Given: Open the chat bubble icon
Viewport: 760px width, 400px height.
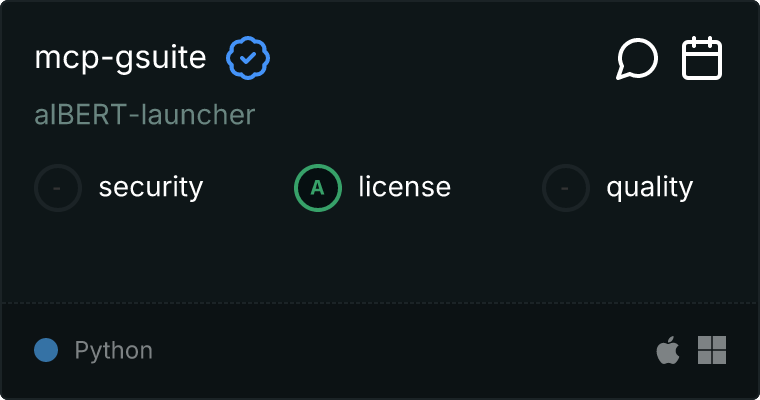Looking at the screenshot, I should [637, 59].
